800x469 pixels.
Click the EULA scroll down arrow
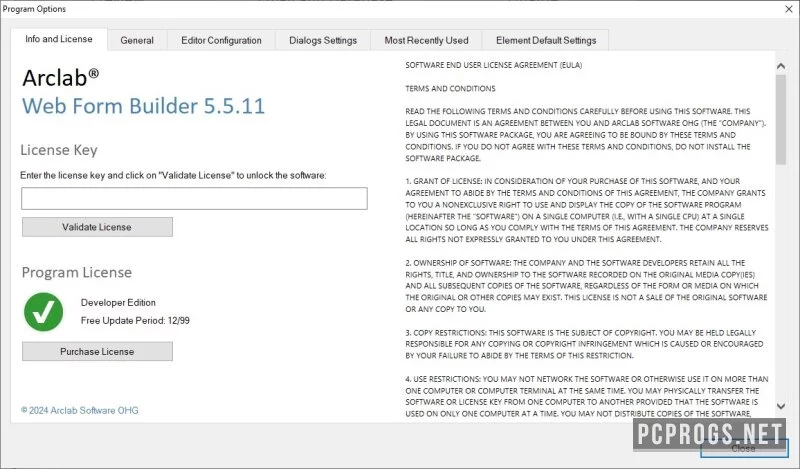tap(781, 406)
